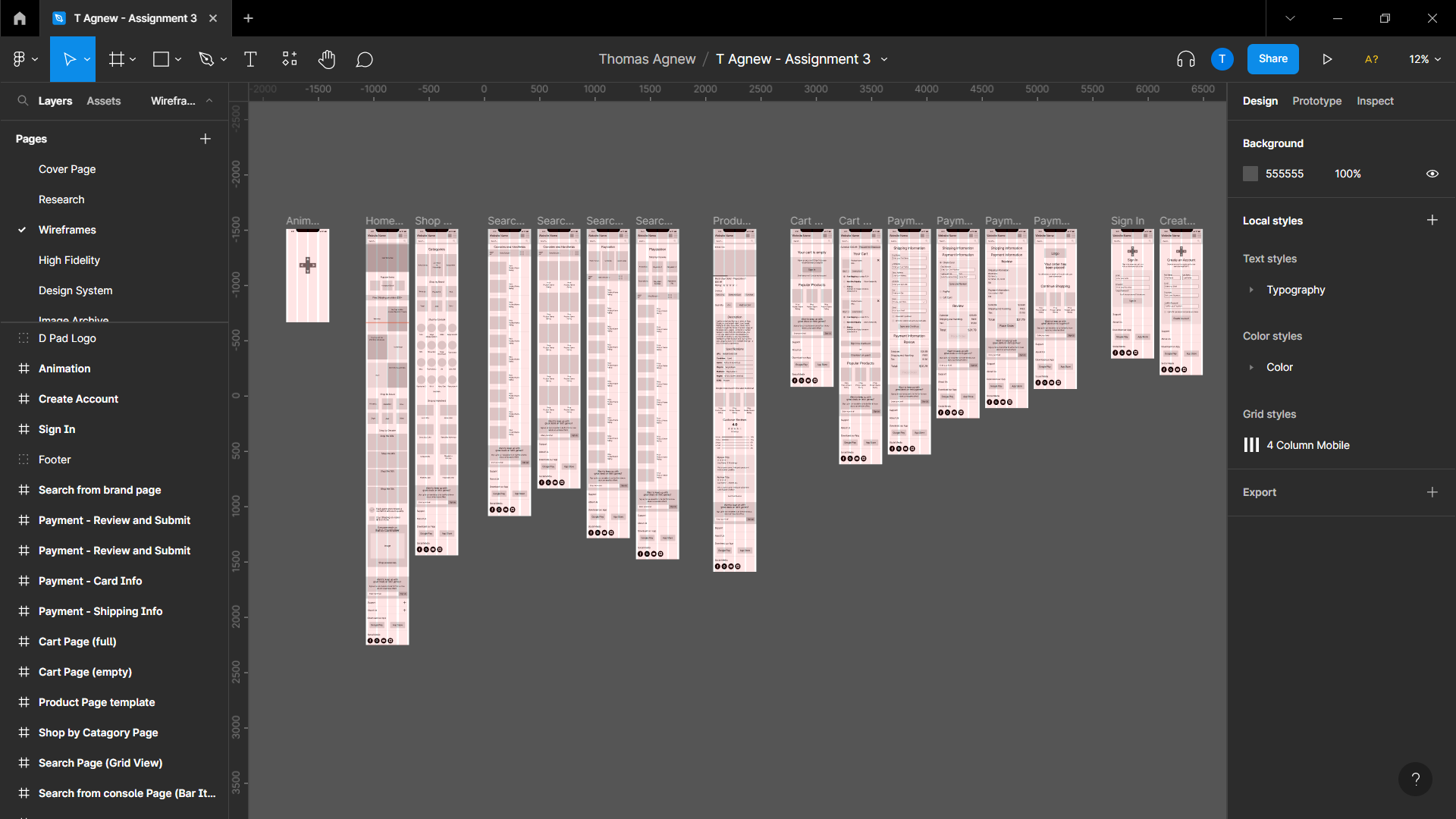This screenshot has width=1456, height=819.
Task: Expand the Typography text style group
Action: tap(1251, 290)
